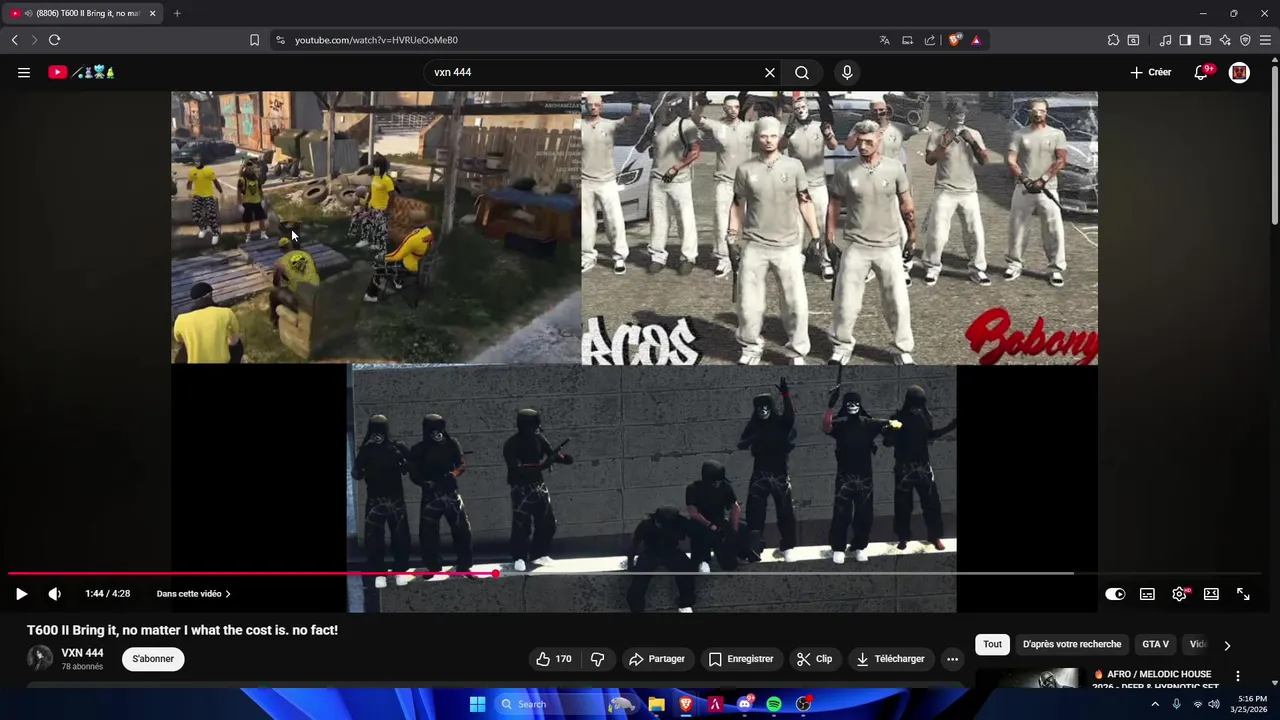The width and height of the screenshot is (1280, 720).
Task: Switch to theater mode
Action: (x=1211, y=594)
